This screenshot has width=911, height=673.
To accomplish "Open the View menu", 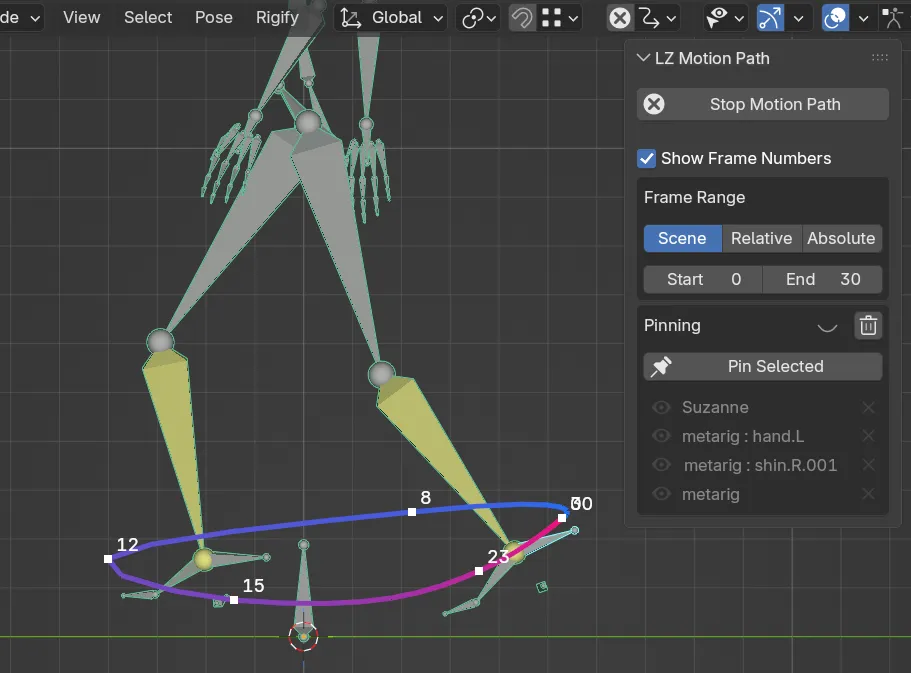I will (81, 17).
